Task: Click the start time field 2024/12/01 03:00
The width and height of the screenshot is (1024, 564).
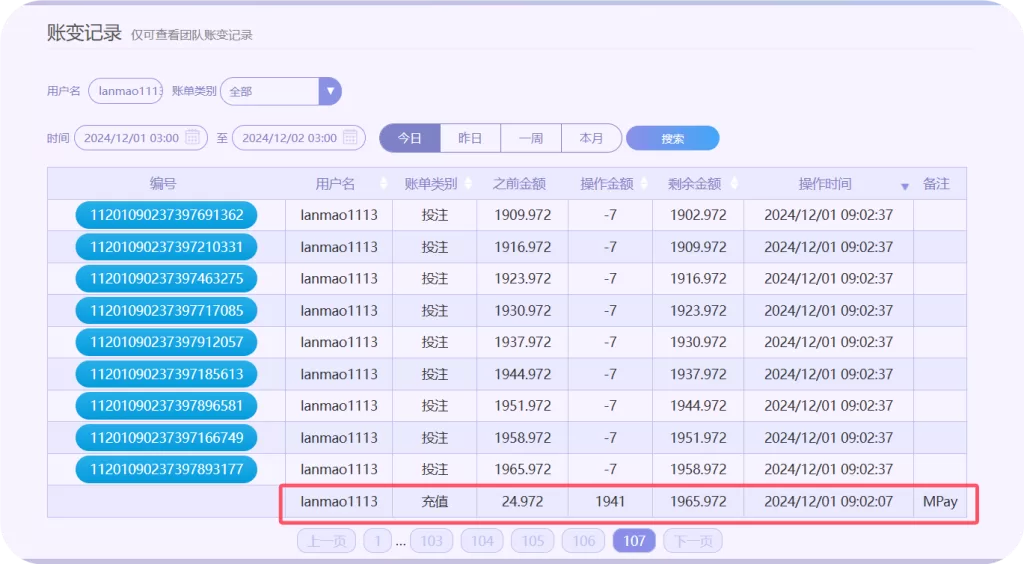Action: [141, 138]
